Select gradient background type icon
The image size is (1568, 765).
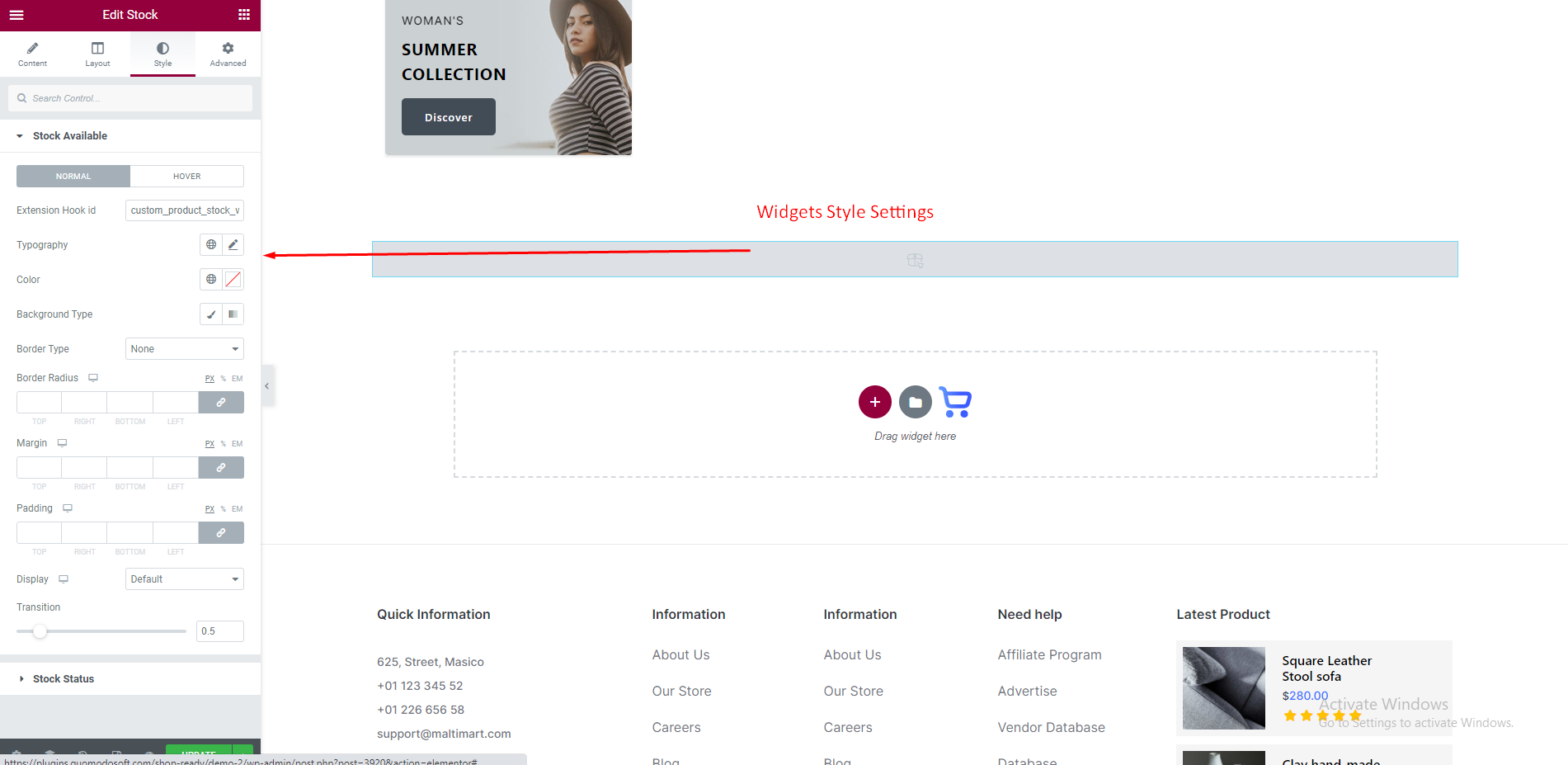pyautogui.click(x=233, y=314)
